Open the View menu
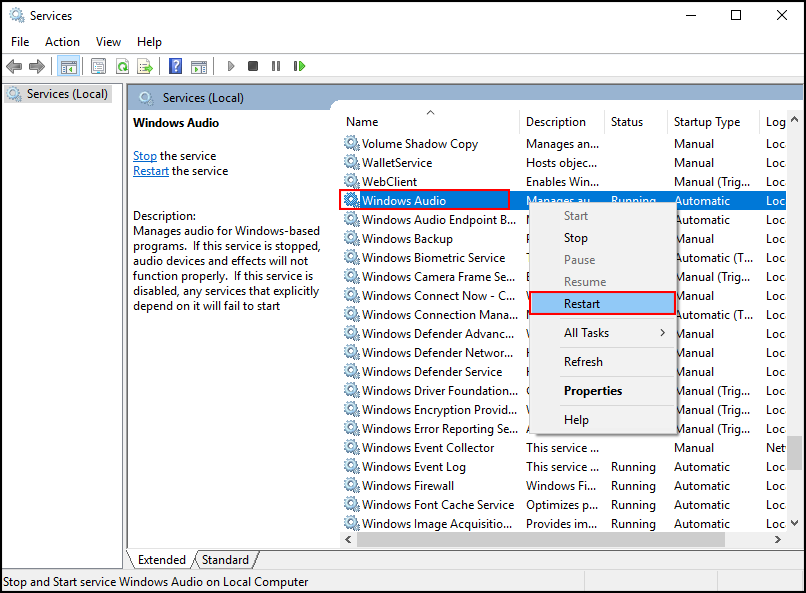The image size is (806, 593). tap(108, 42)
